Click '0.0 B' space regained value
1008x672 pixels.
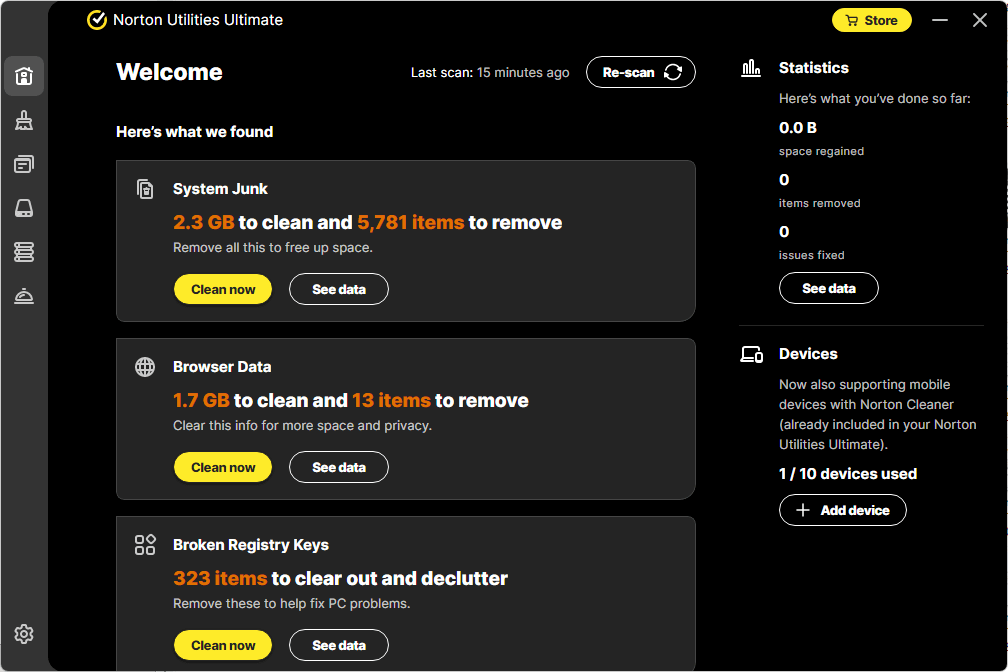click(798, 128)
